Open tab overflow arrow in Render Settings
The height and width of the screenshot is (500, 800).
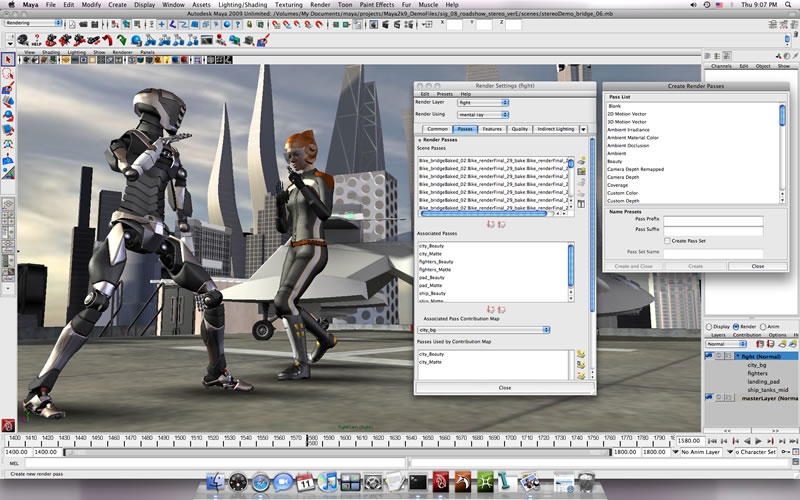coord(583,130)
